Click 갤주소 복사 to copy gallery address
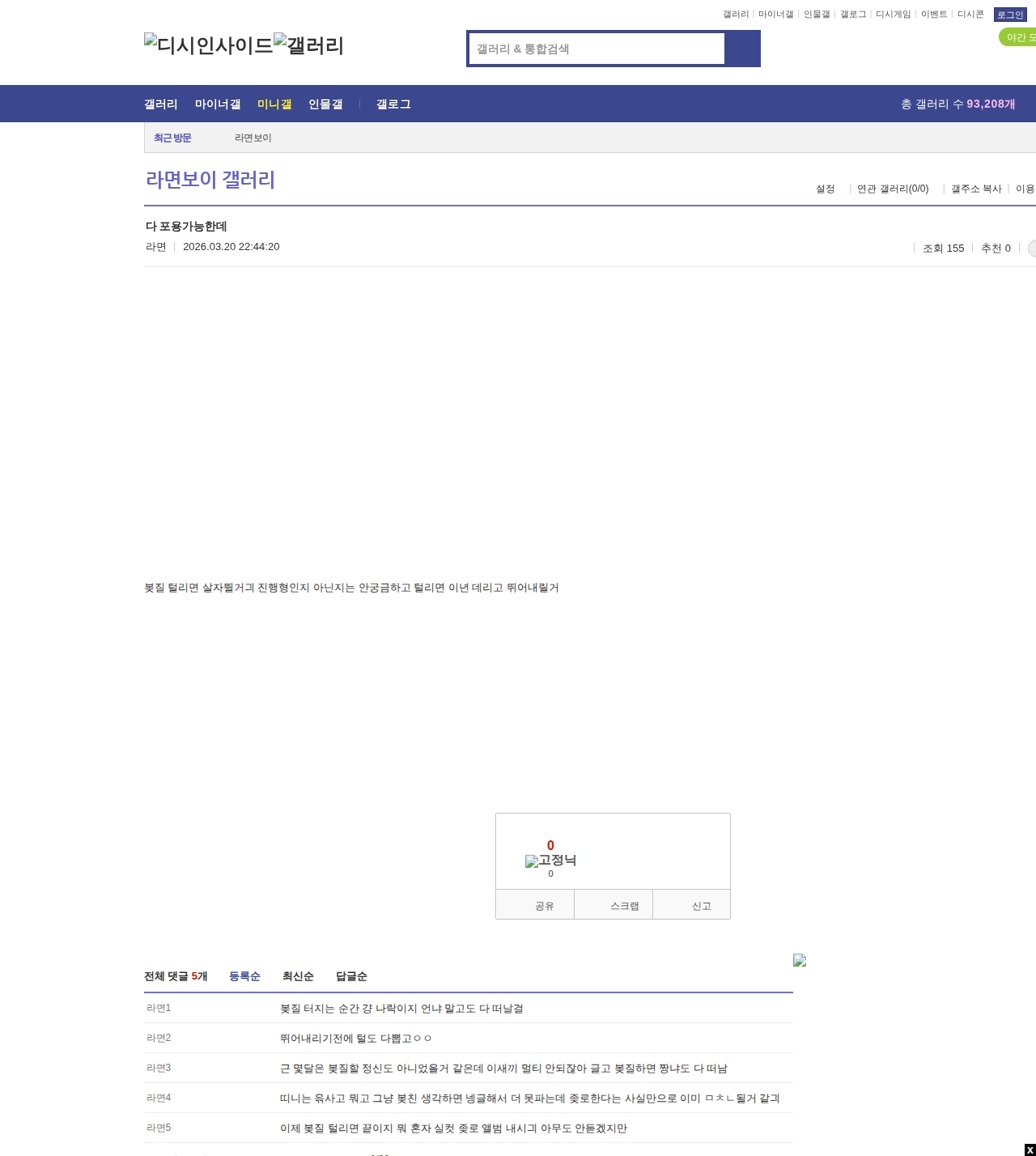 pyautogui.click(x=976, y=189)
